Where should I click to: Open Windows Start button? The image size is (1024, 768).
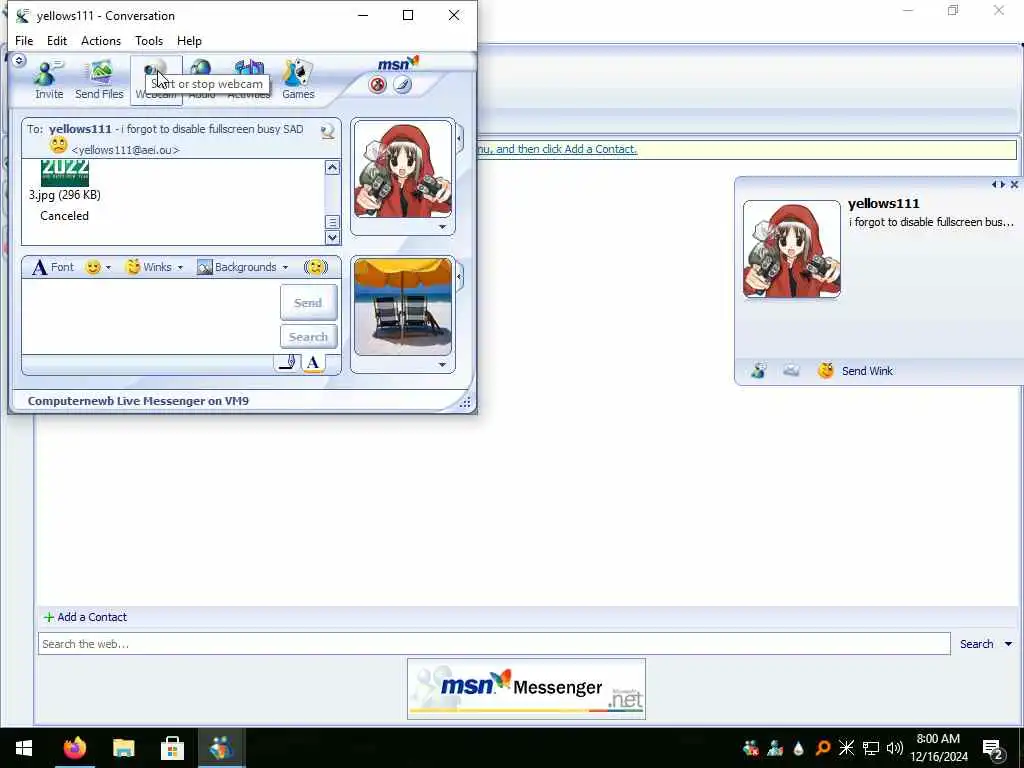(24, 748)
